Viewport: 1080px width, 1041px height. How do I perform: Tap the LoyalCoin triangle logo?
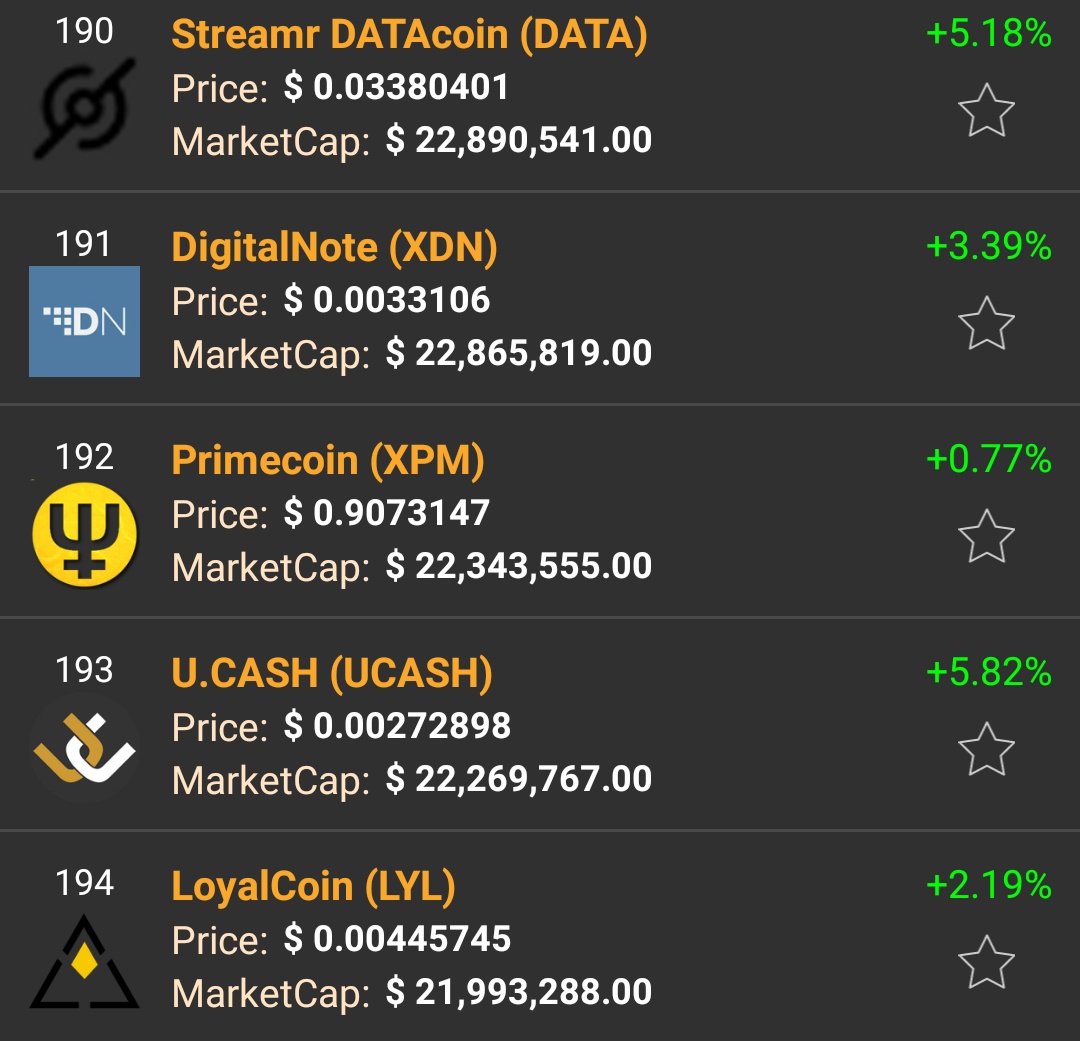click(x=84, y=961)
